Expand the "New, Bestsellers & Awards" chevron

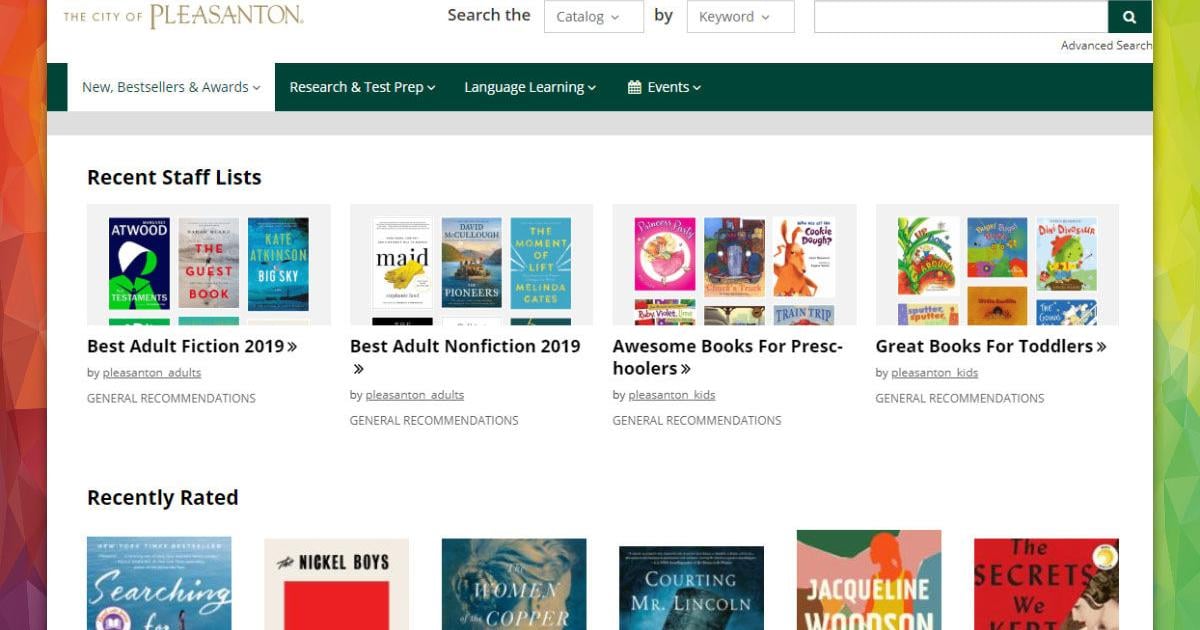[x=256, y=87]
